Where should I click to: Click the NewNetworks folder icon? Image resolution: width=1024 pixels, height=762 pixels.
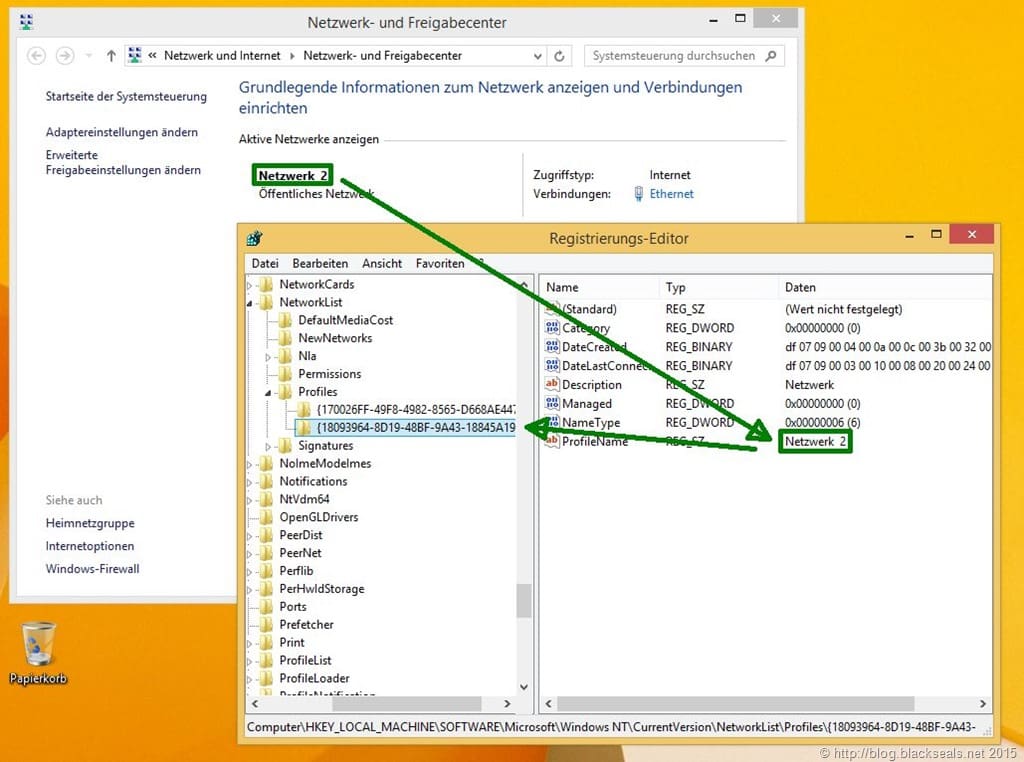coord(285,338)
